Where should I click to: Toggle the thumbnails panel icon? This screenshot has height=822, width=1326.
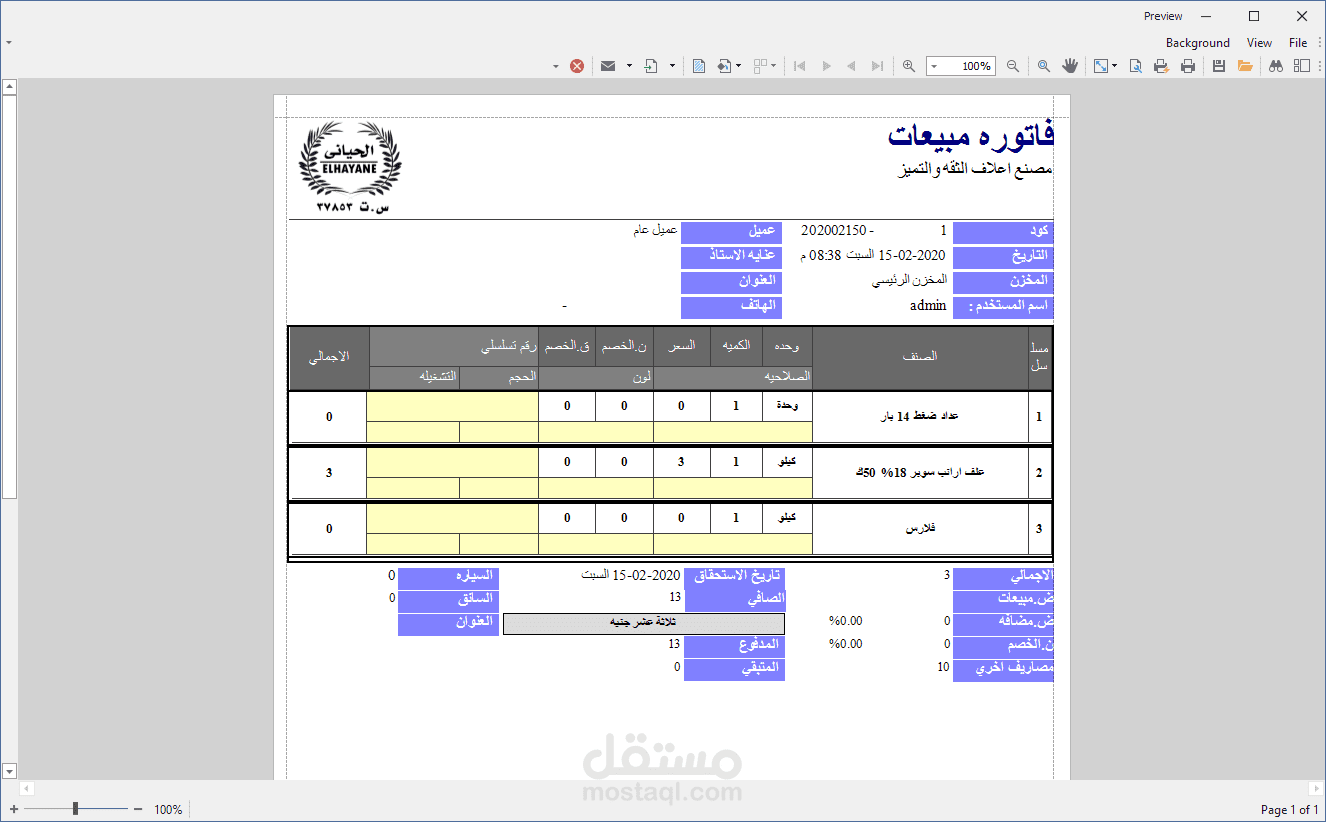tap(1302, 66)
